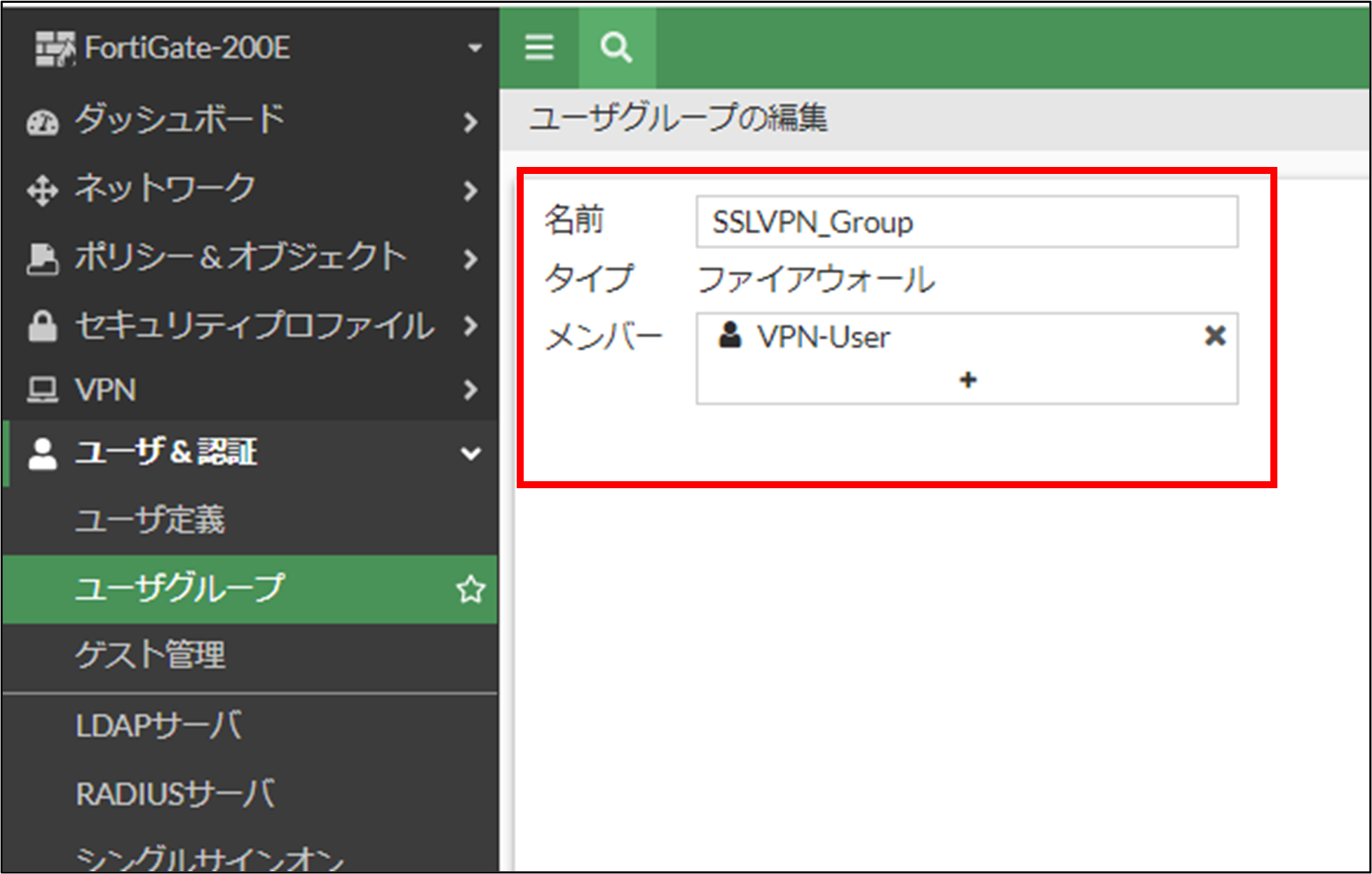Click the User & Authentication person icon
This screenshot has width=1372, height=874.
tap(42, 454)
